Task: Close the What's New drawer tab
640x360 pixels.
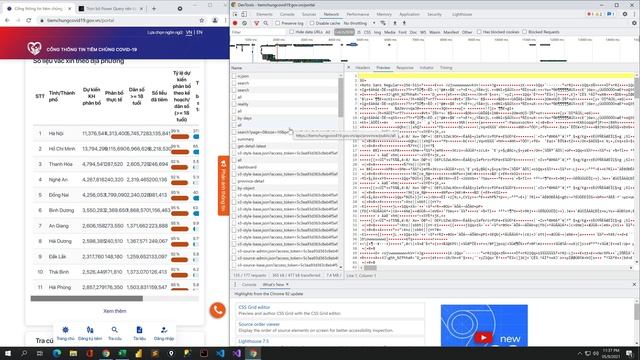Action: tap(287, 284)
